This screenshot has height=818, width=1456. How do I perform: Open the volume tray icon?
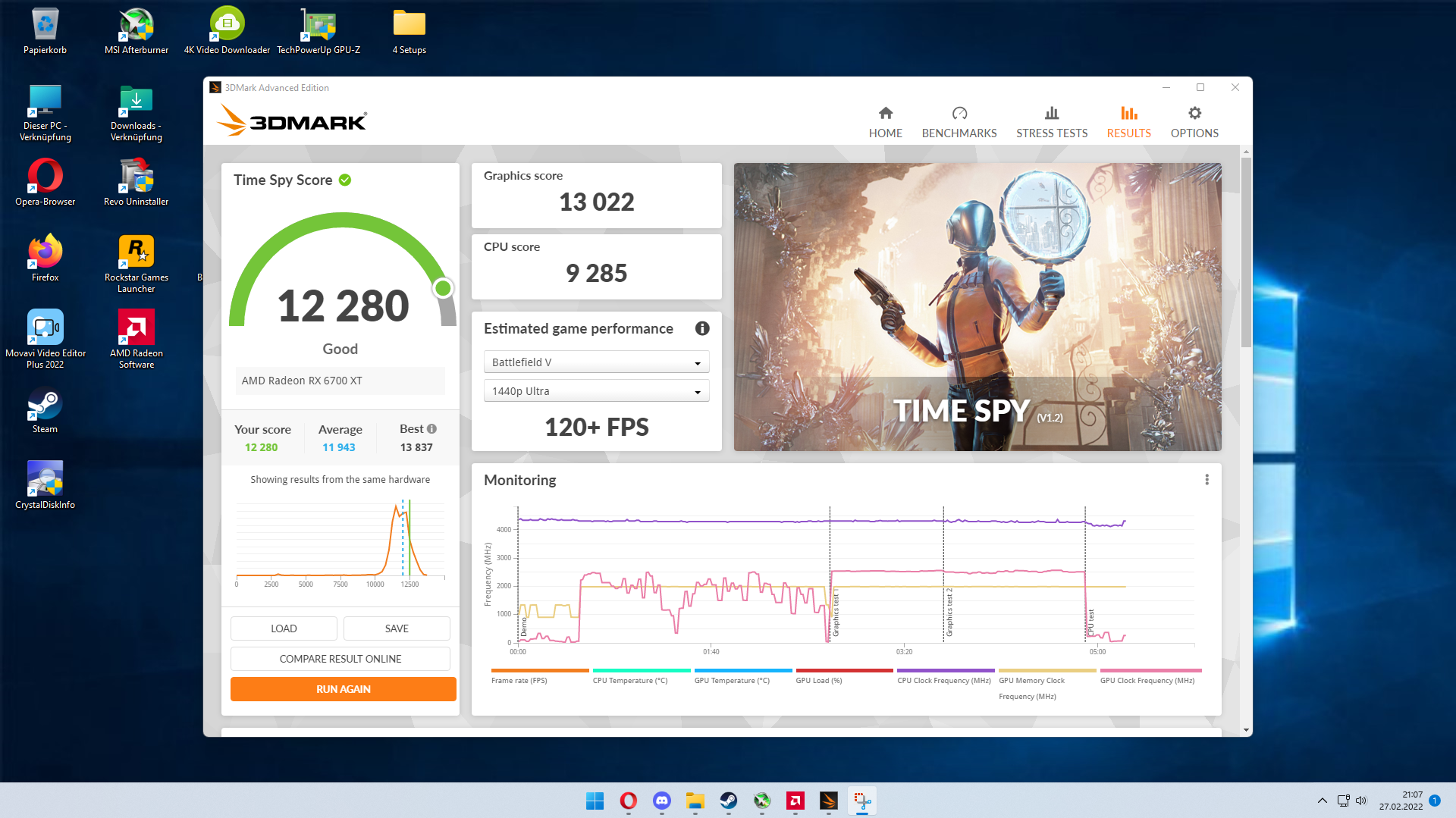pyautogui.click(x=1361, y=801)
